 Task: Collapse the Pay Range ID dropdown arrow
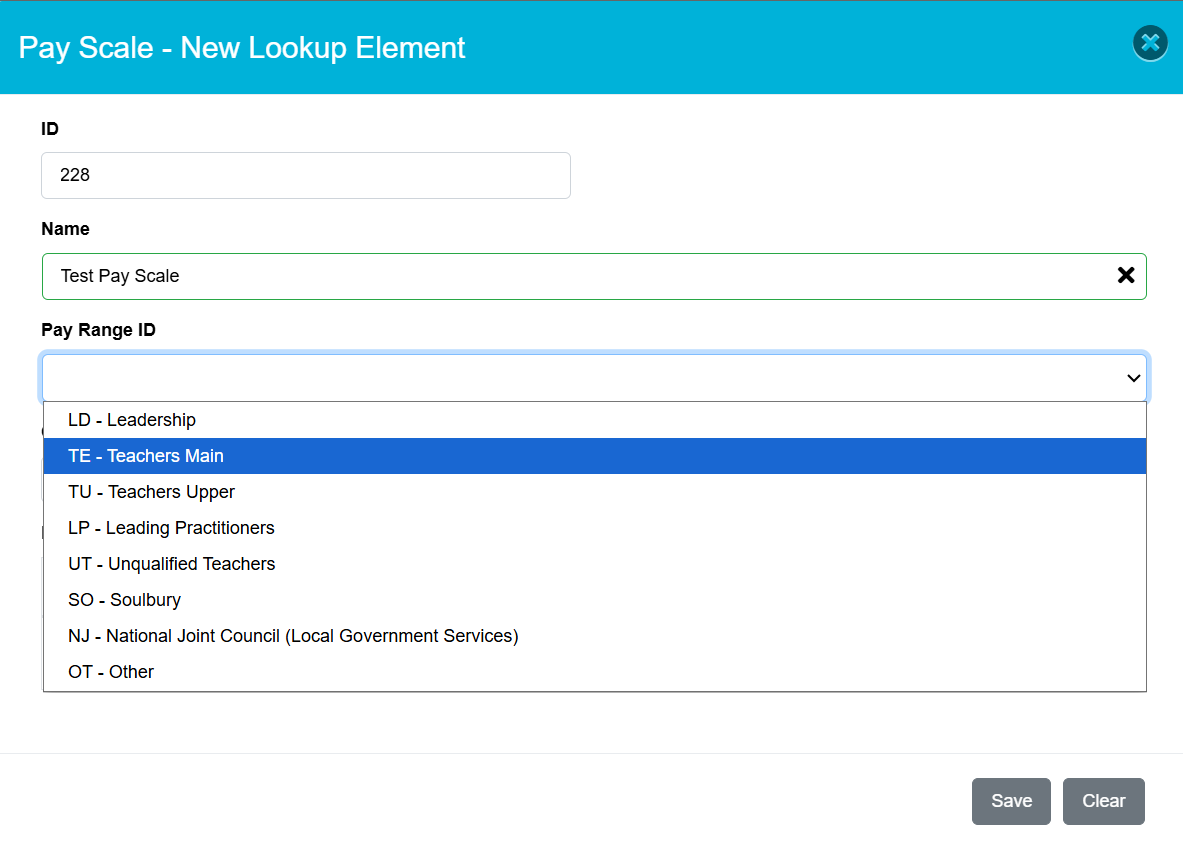coord(1133,378)
